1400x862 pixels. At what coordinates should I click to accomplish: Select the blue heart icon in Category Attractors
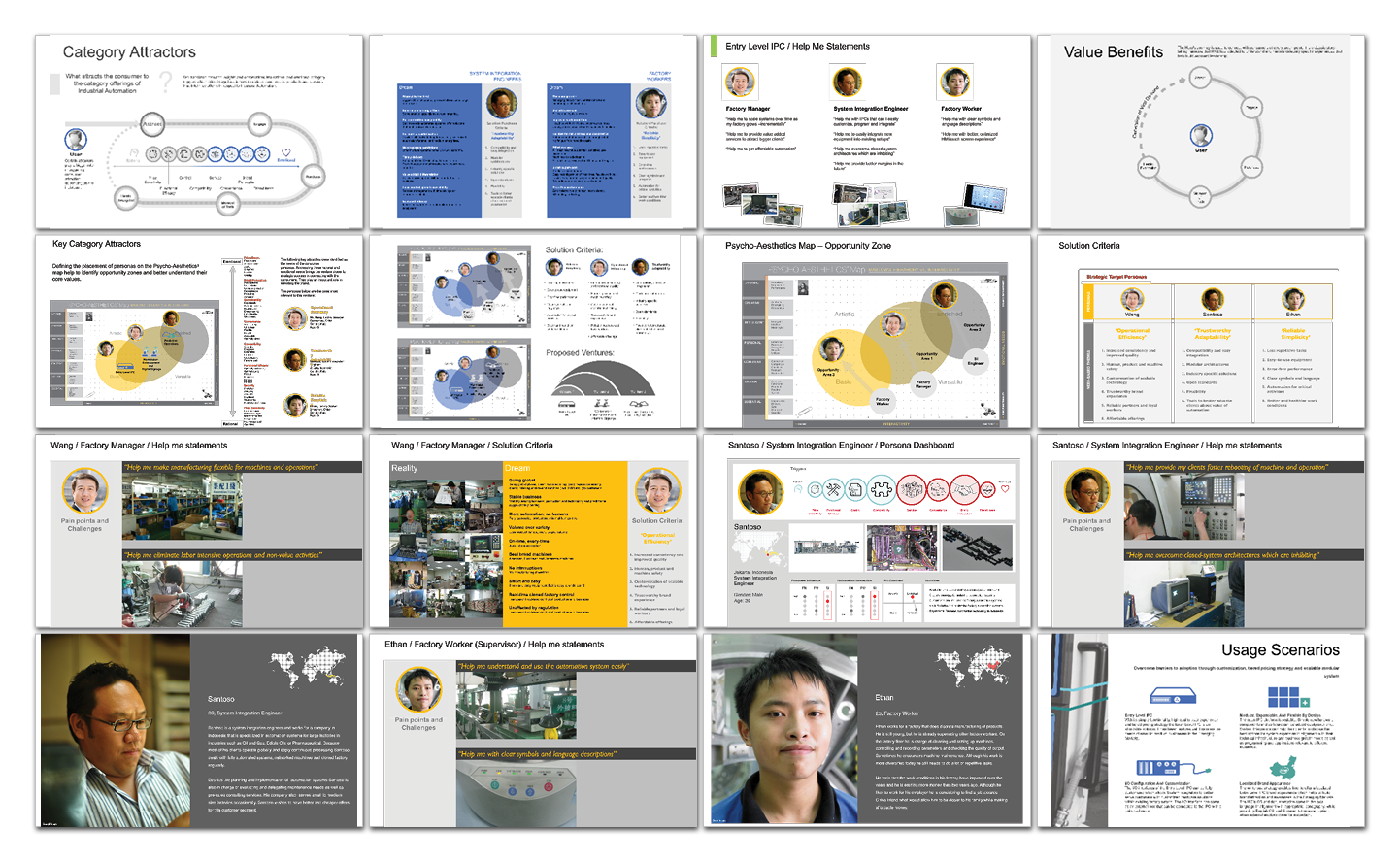point(285,152)
